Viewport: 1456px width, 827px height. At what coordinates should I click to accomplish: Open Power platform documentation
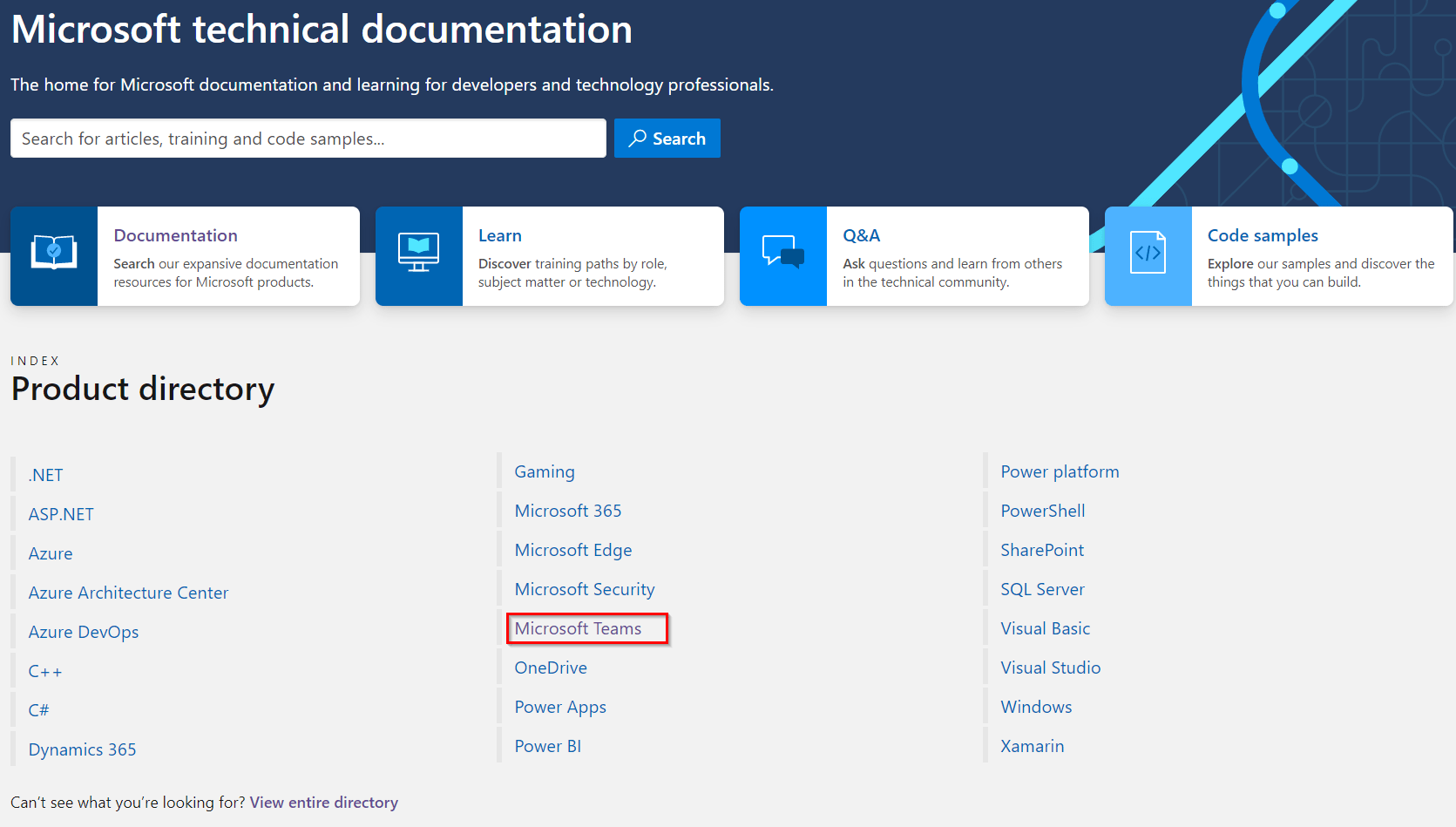click(1060, 471)
